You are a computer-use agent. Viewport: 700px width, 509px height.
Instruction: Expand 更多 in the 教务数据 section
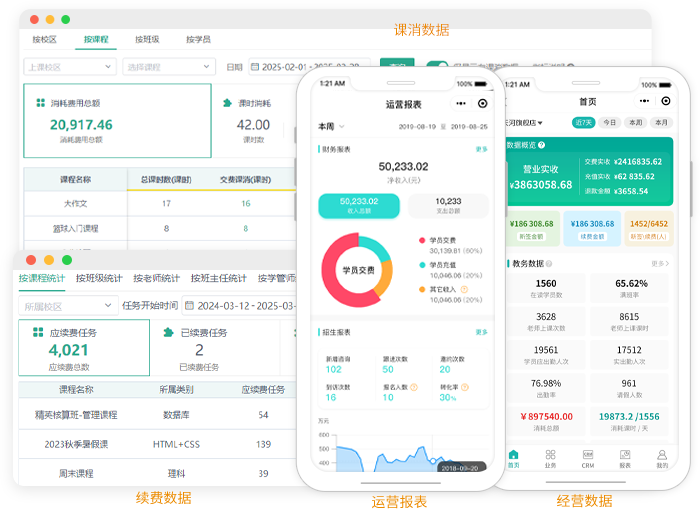pos(660,264)
